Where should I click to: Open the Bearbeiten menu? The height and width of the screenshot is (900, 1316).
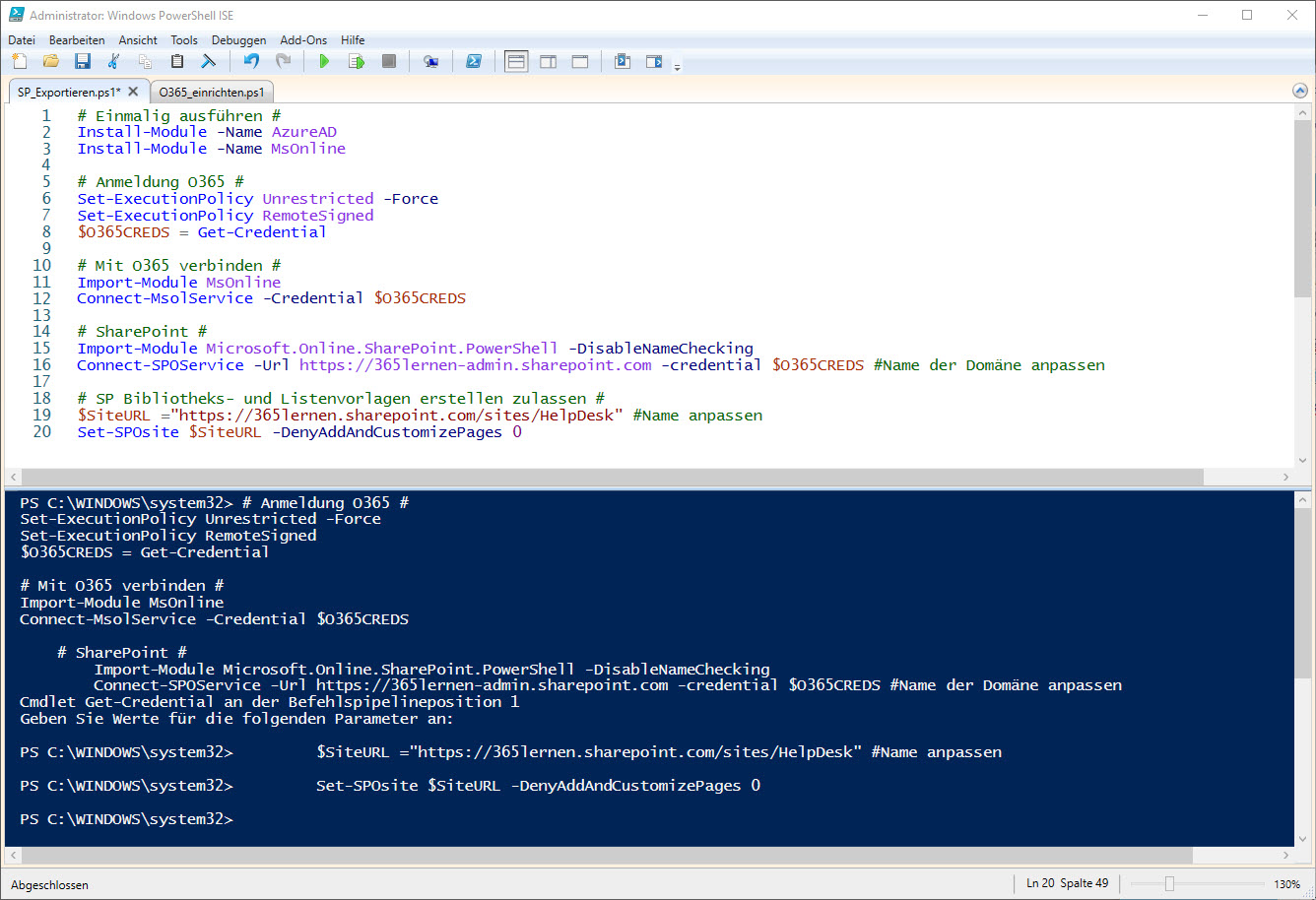click(77, 40)
